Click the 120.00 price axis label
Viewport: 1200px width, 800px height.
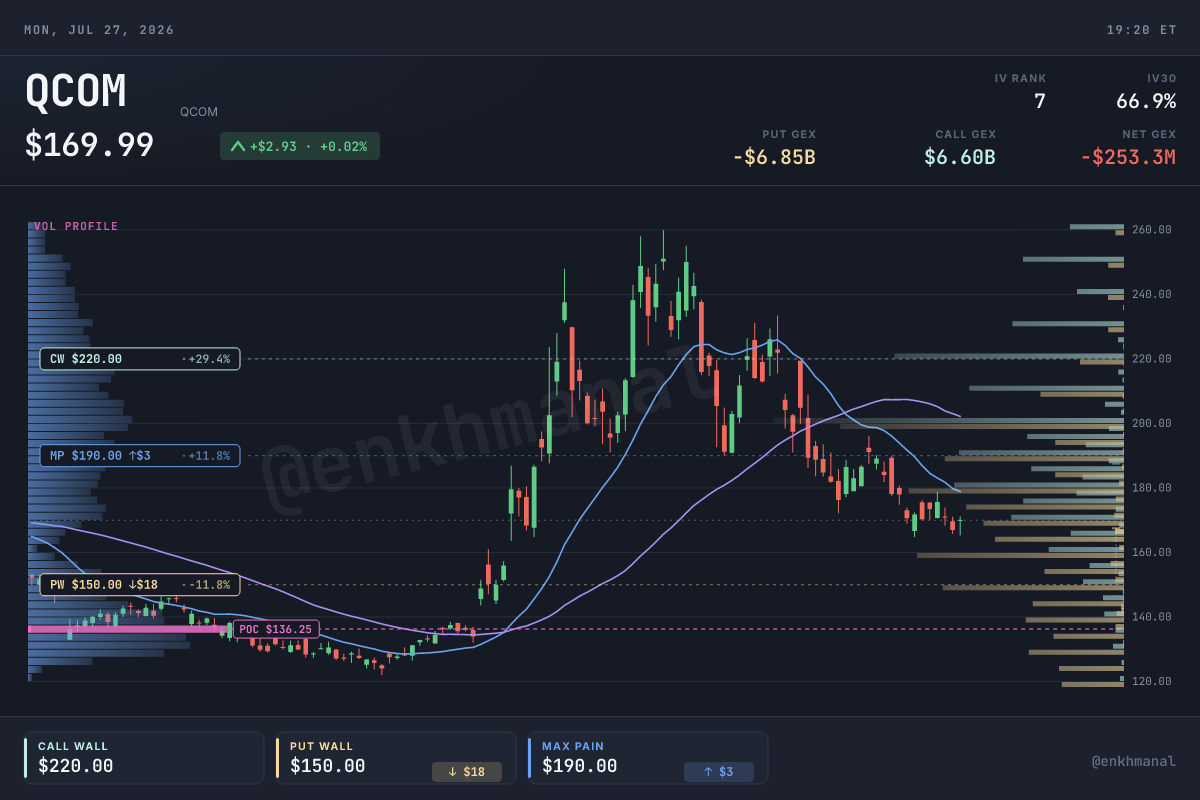tap(1152, 681)
